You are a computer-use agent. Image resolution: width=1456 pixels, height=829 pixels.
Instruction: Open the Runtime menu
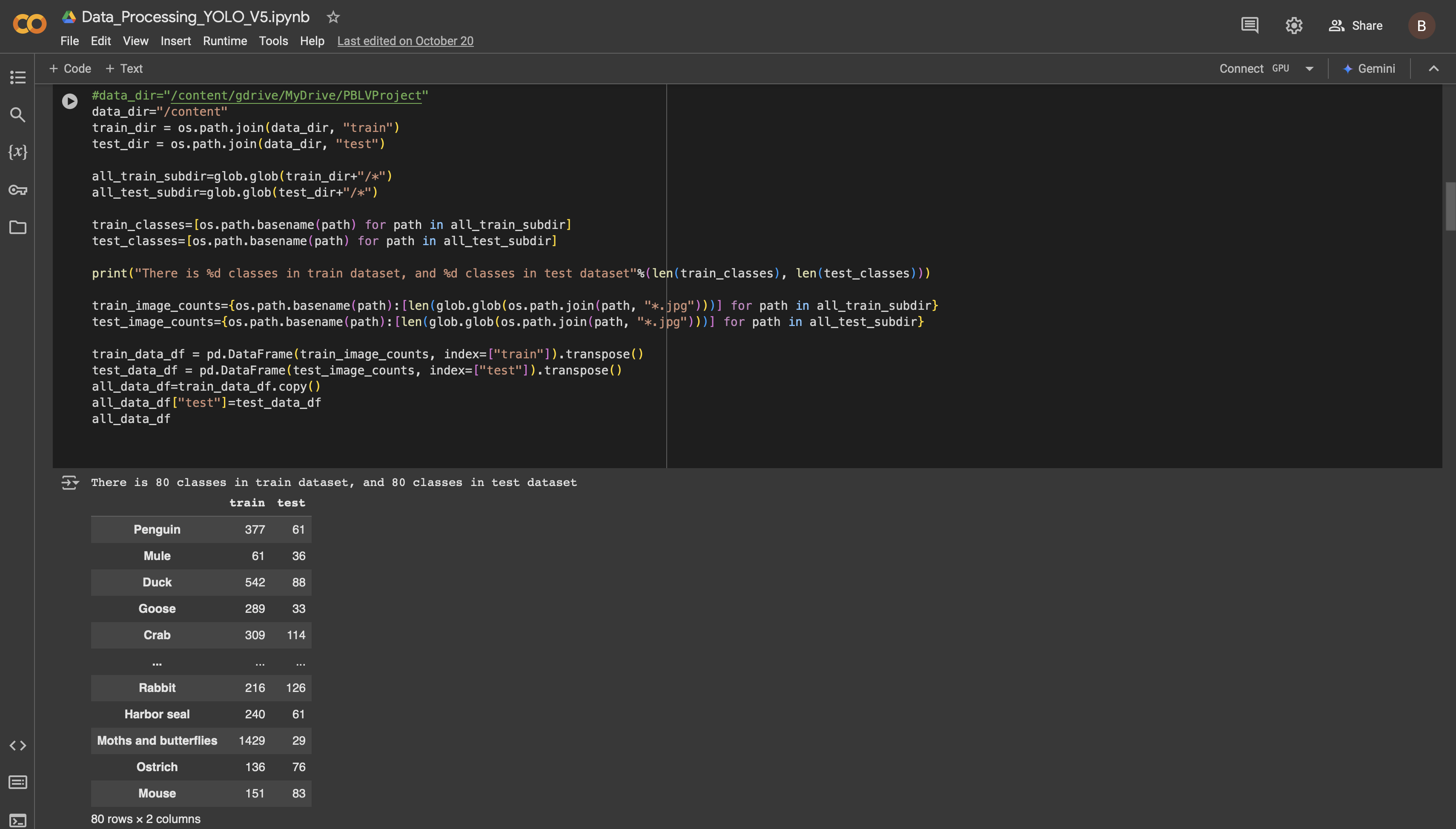click(224, 40)
